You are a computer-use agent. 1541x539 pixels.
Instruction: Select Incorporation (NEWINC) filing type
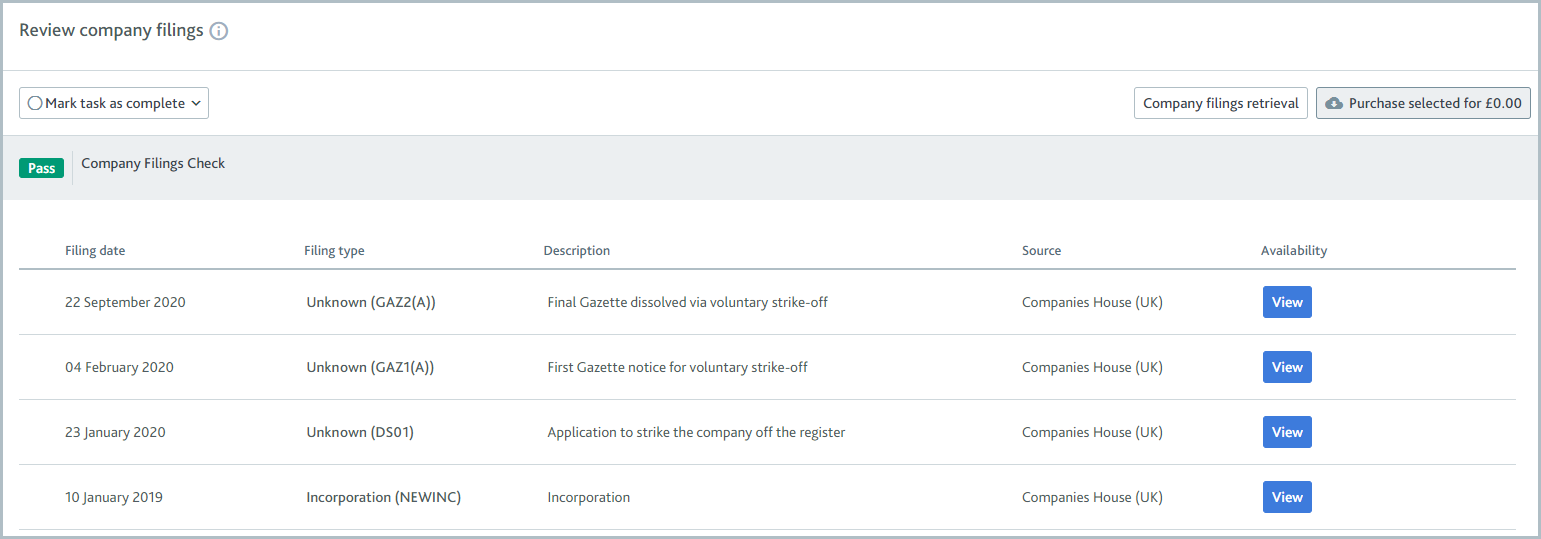[x=383, y=497]
